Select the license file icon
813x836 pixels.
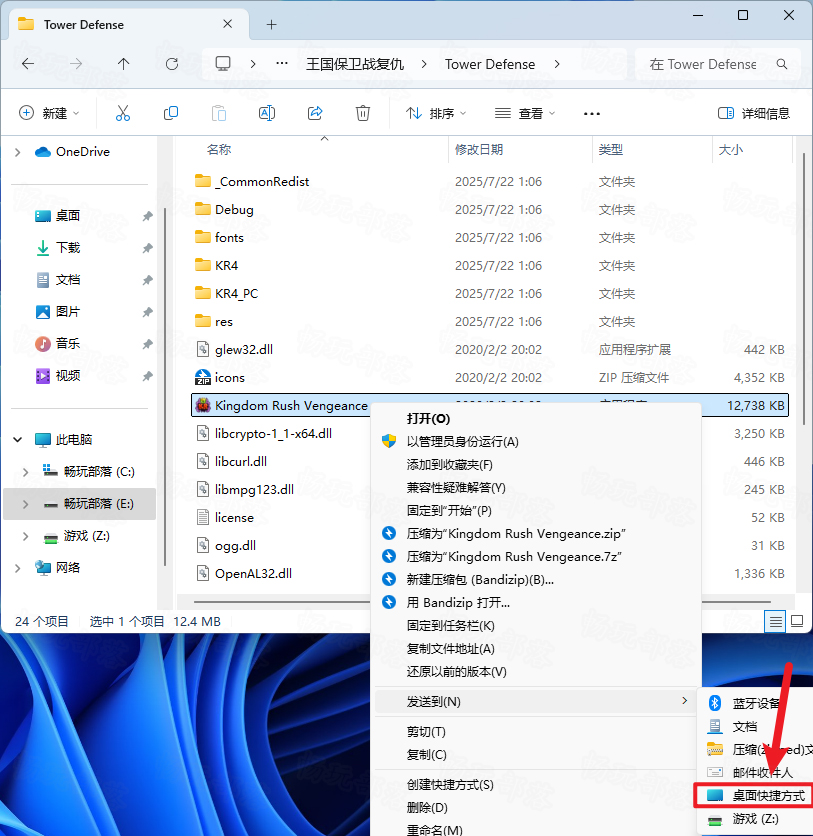coord(203,518)
